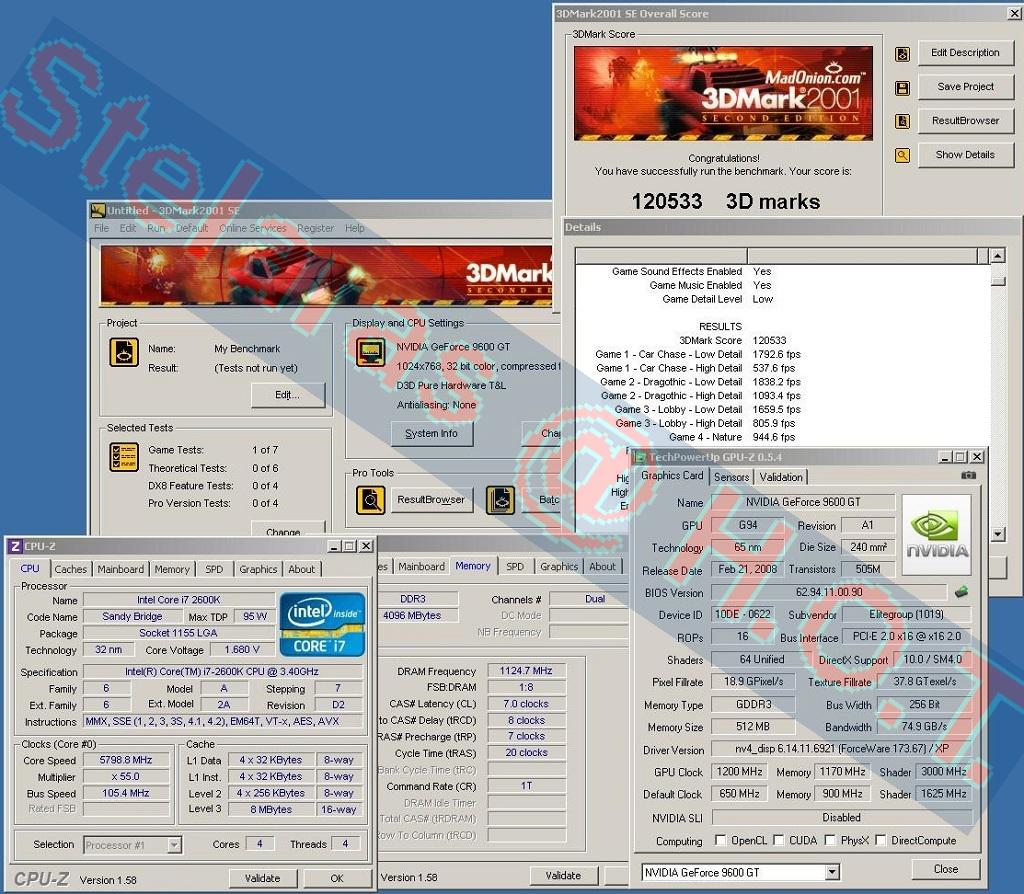This screenshot has height=894, width=1024.
Task: Open the Help menu in 3DMark2001 SE
Action: click(355, 228)
